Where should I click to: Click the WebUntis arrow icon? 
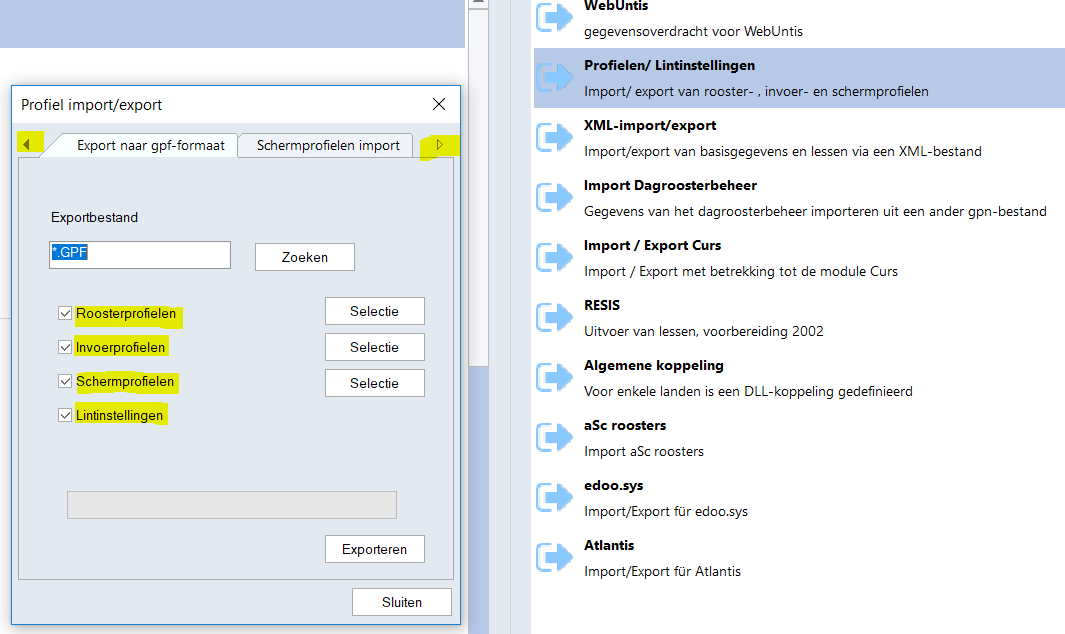point(554,18)
